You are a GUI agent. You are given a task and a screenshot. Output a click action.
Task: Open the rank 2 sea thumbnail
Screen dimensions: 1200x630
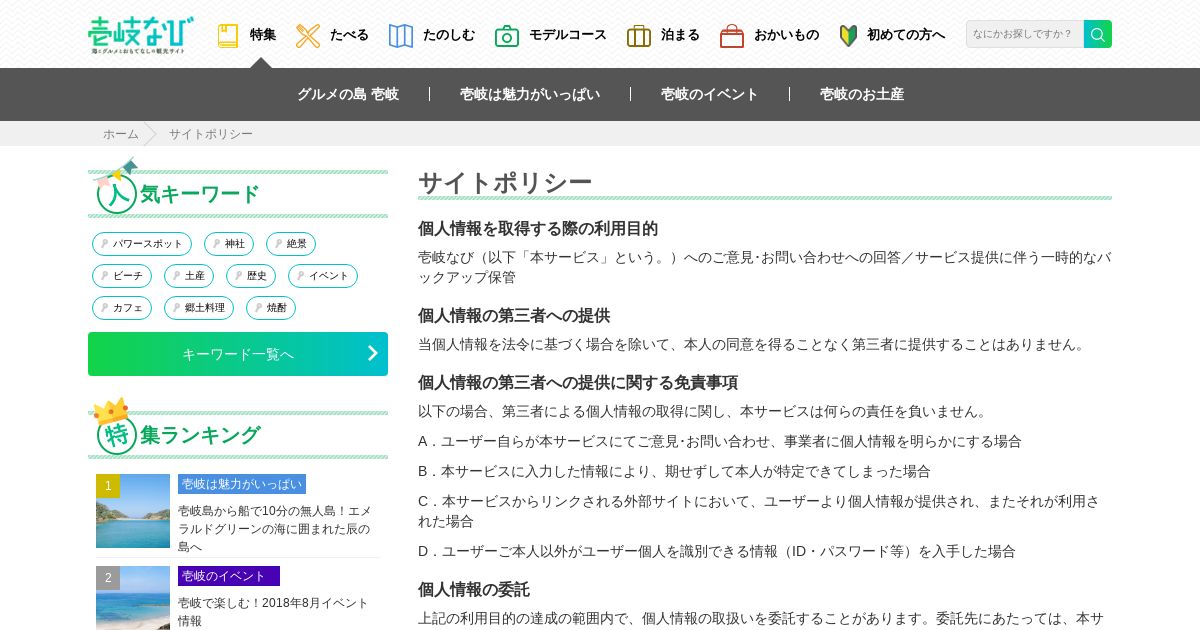(x=133, y=598)
